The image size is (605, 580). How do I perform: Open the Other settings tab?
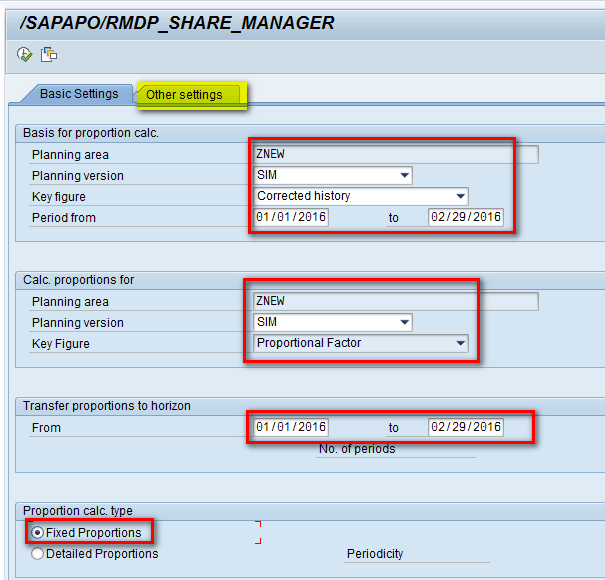tap(184, 95)
